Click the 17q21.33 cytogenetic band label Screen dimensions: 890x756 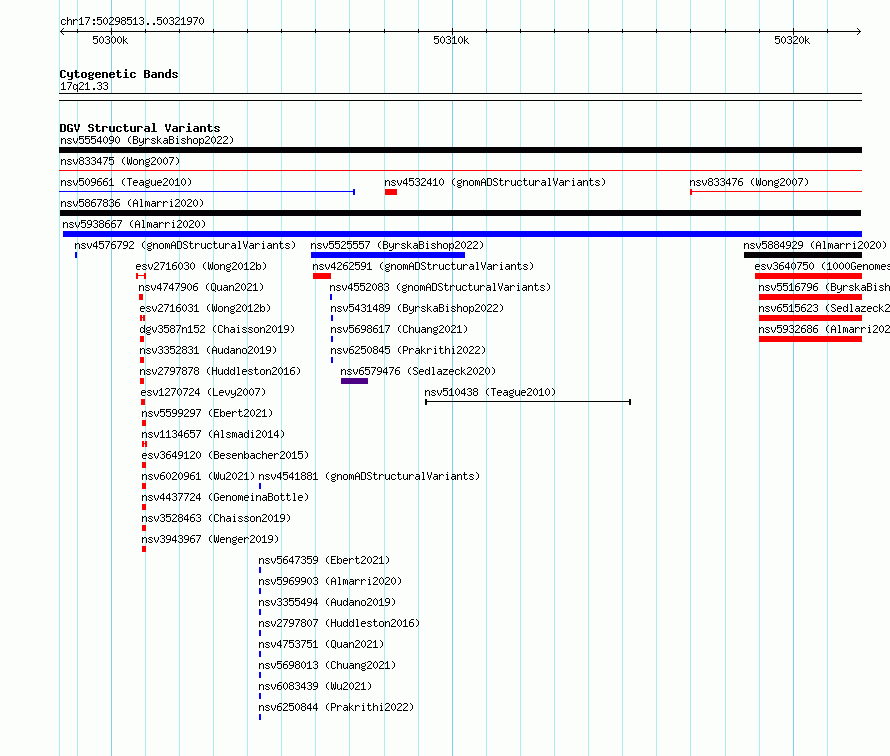tap(84, 86)
